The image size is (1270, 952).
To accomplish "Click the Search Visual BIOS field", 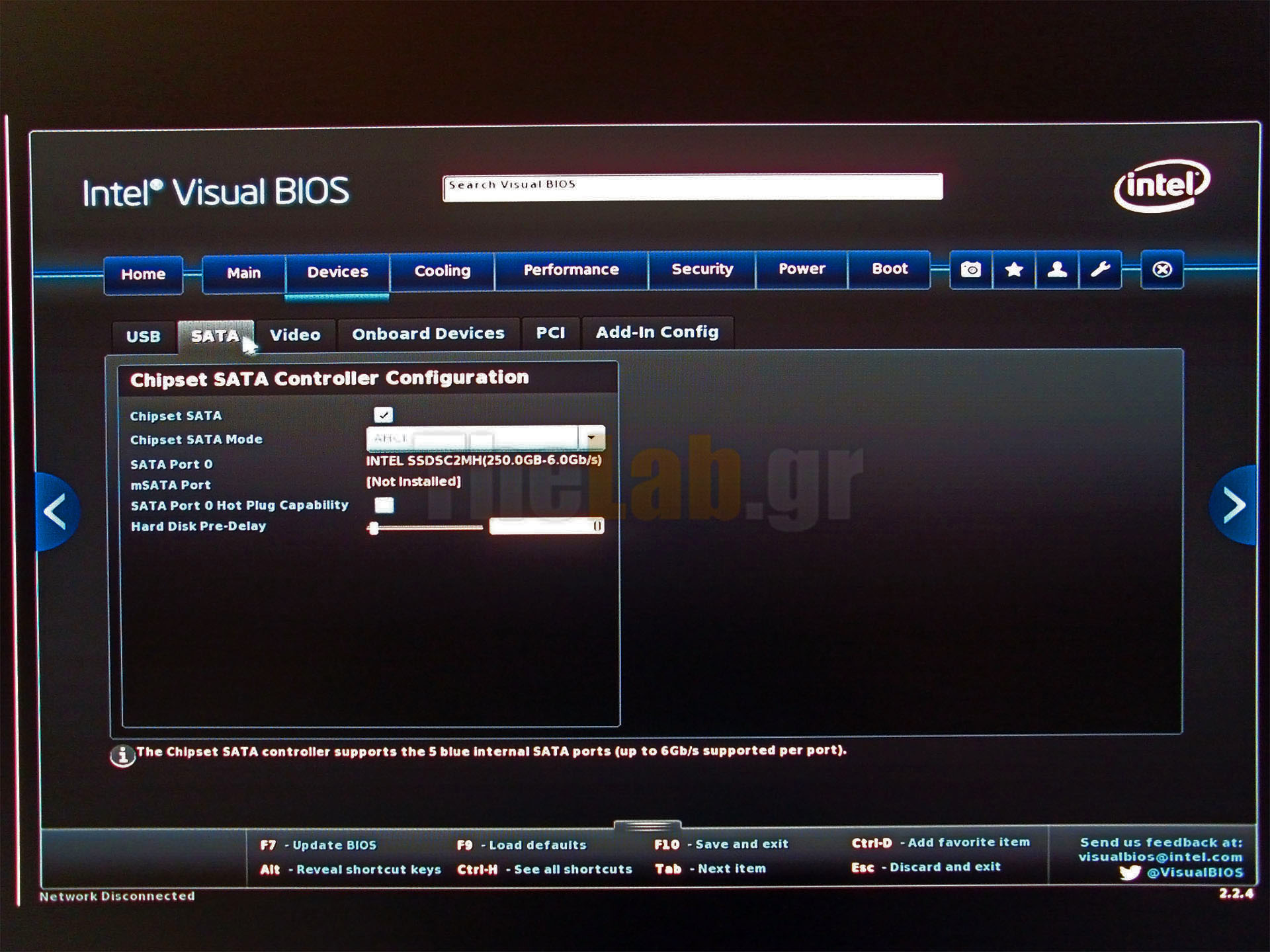I will pos(692,187).
